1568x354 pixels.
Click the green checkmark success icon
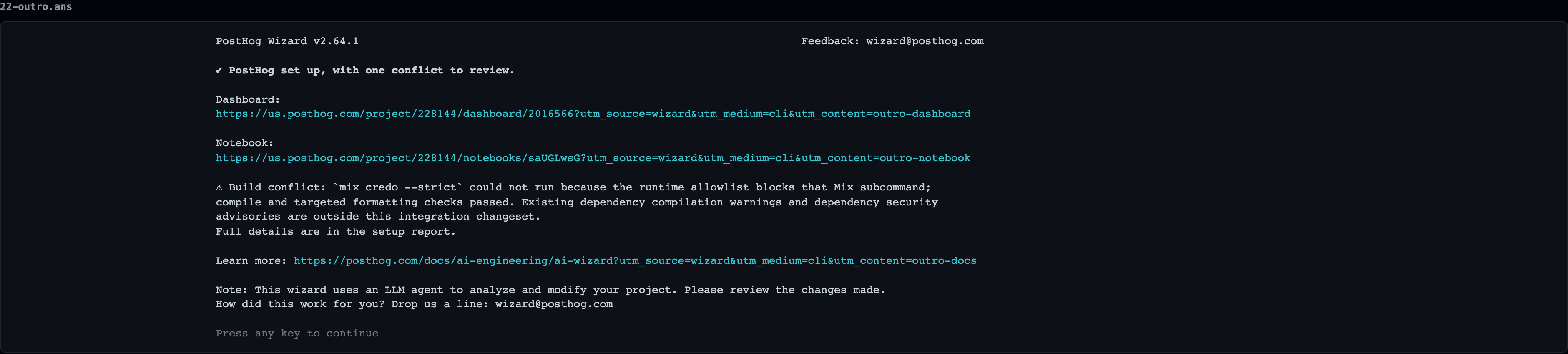[x=219, y=71]
